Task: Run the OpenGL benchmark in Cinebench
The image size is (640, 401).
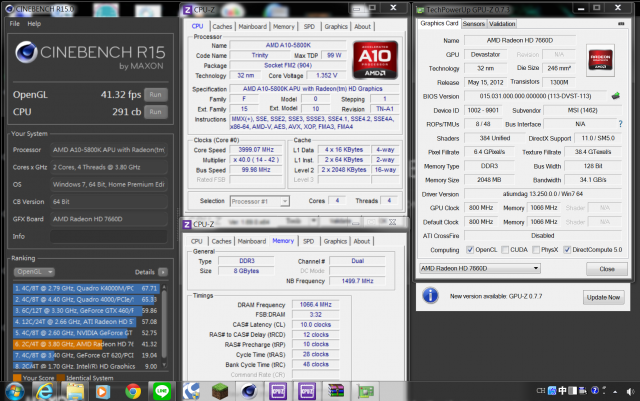Action: pos(156,95)
